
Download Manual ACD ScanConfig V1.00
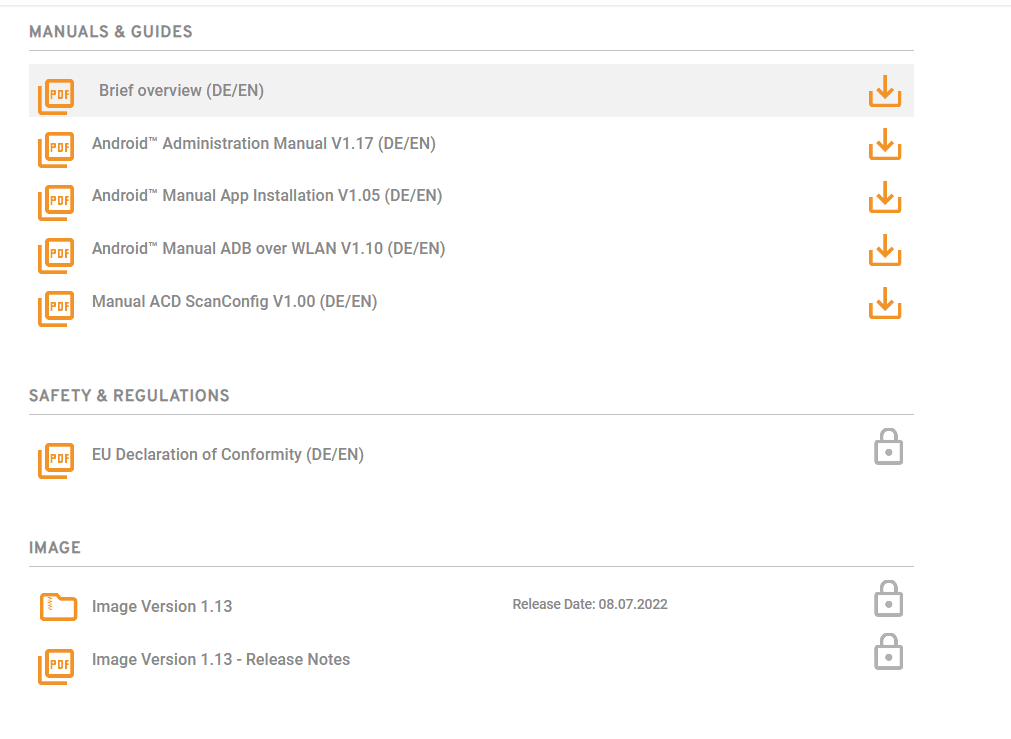[x=885, y=302]
